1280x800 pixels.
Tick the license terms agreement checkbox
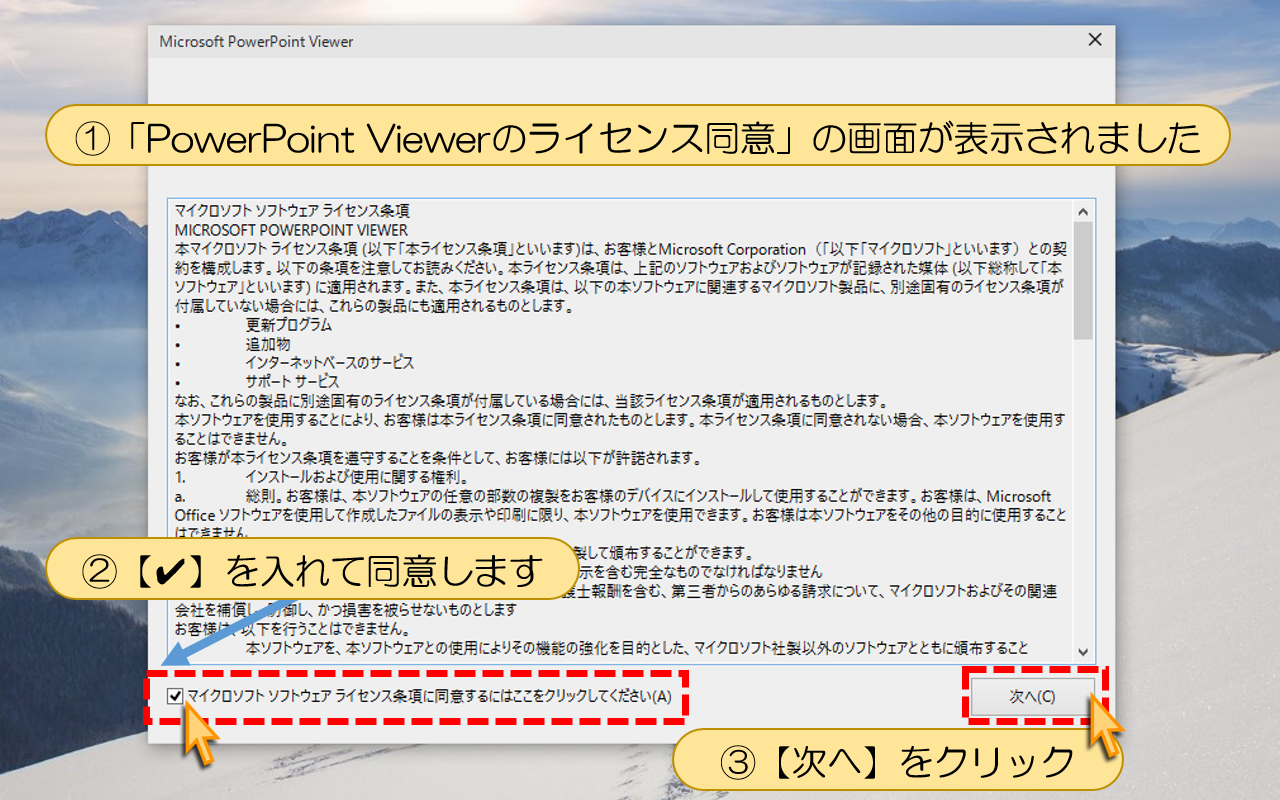176,696
